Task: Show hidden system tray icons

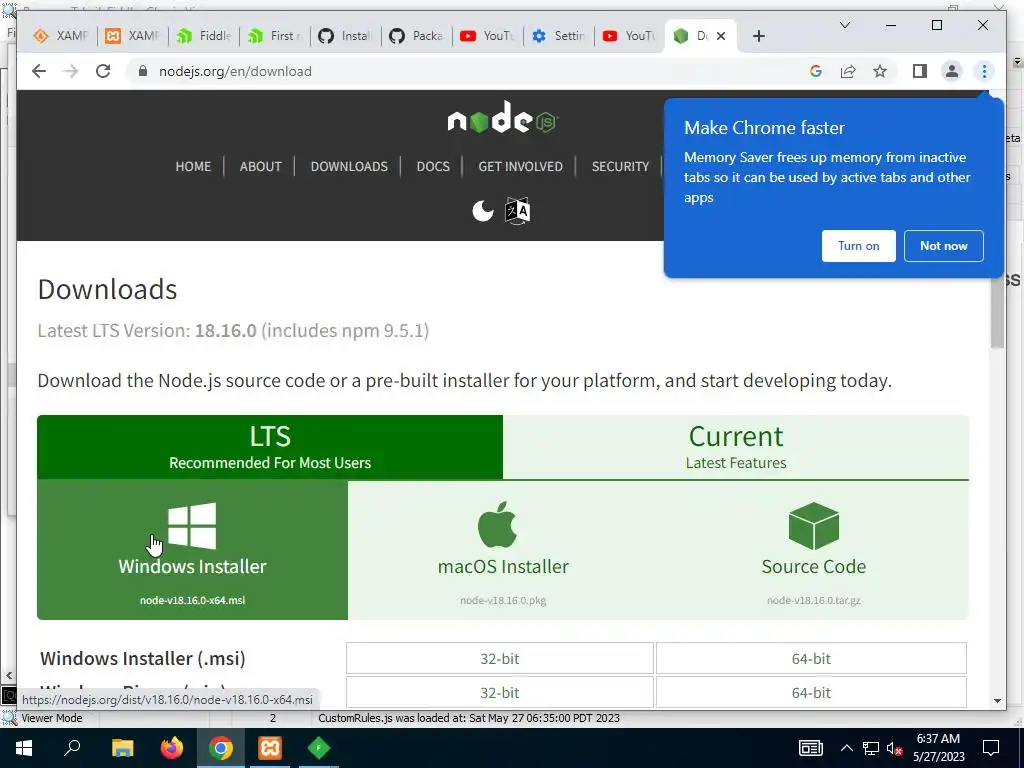Action: coord(846,748)
